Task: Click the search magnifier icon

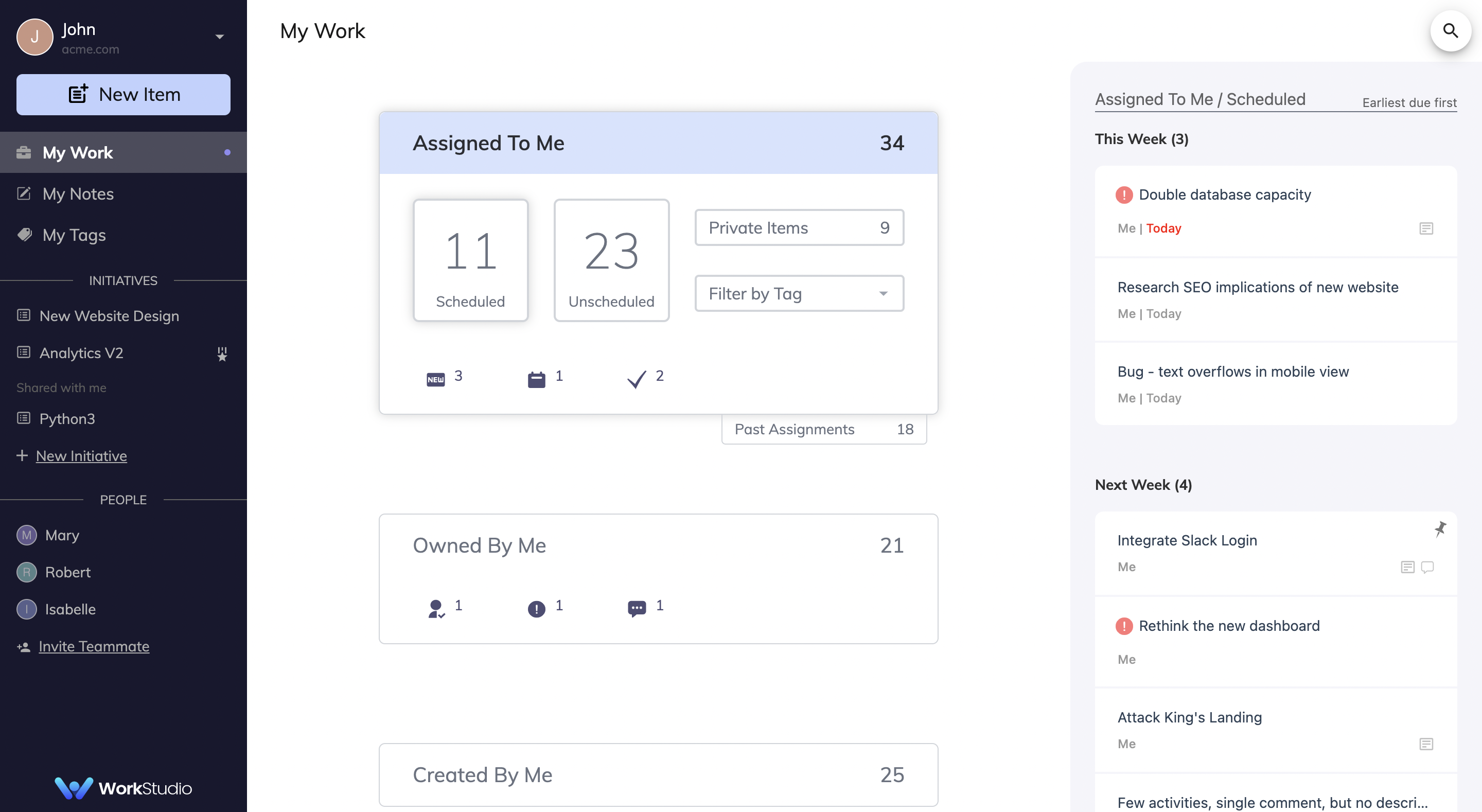Action: (x=1450, y=30)
